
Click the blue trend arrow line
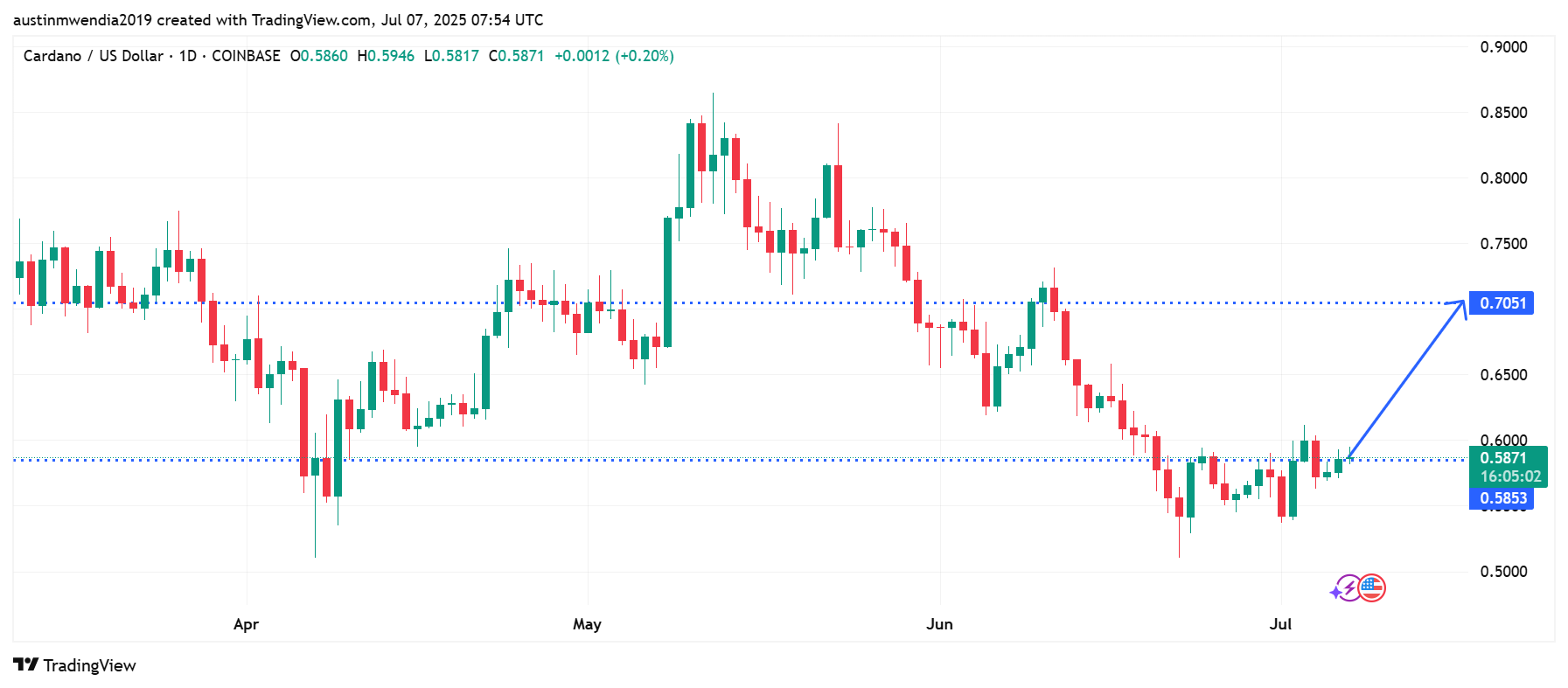1406,379
